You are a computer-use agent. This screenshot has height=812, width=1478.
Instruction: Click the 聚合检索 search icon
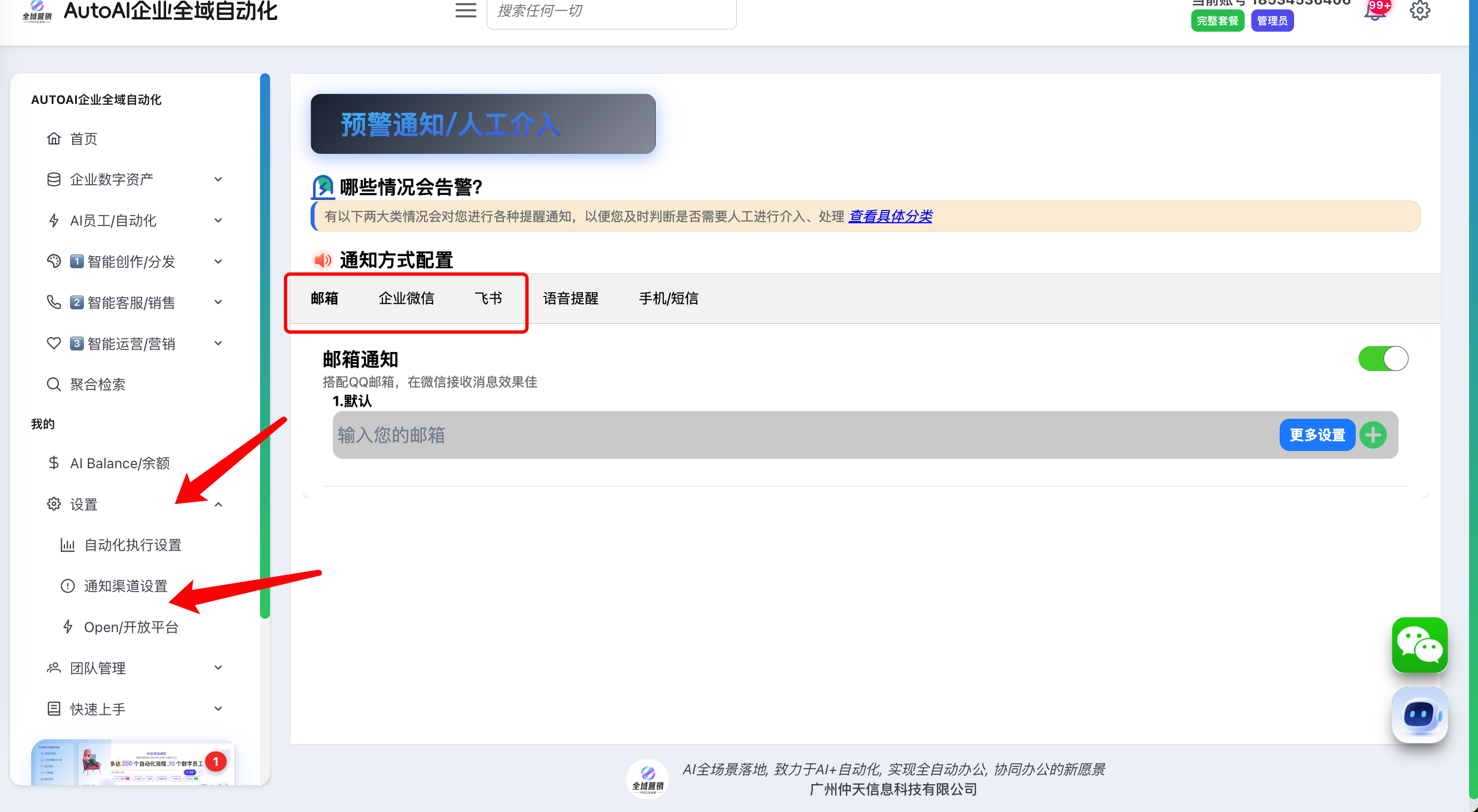(54, 384)
